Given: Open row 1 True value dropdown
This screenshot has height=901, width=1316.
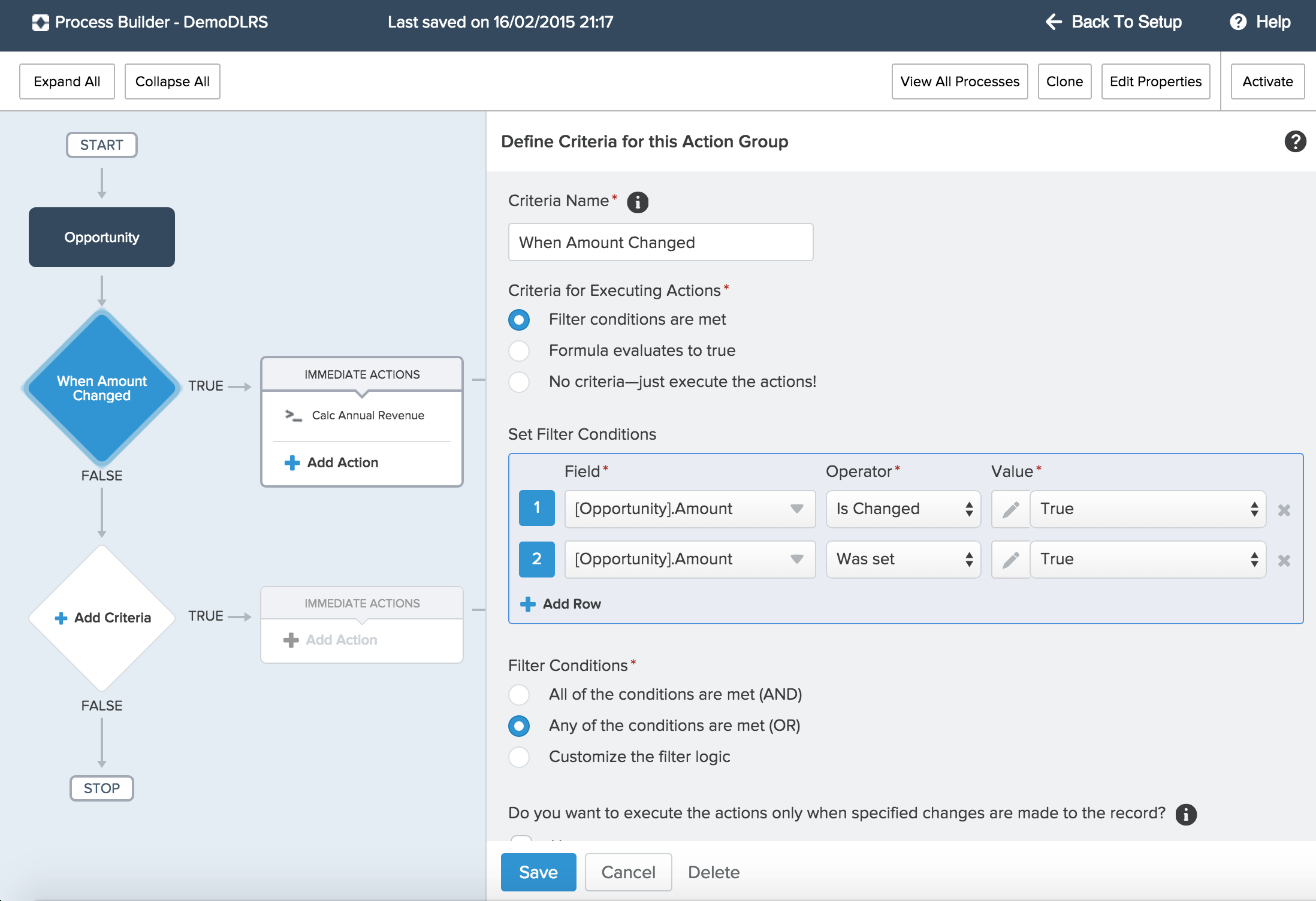Looking at the screenshot, I should pyautogui.click(x=1147, y=509).
